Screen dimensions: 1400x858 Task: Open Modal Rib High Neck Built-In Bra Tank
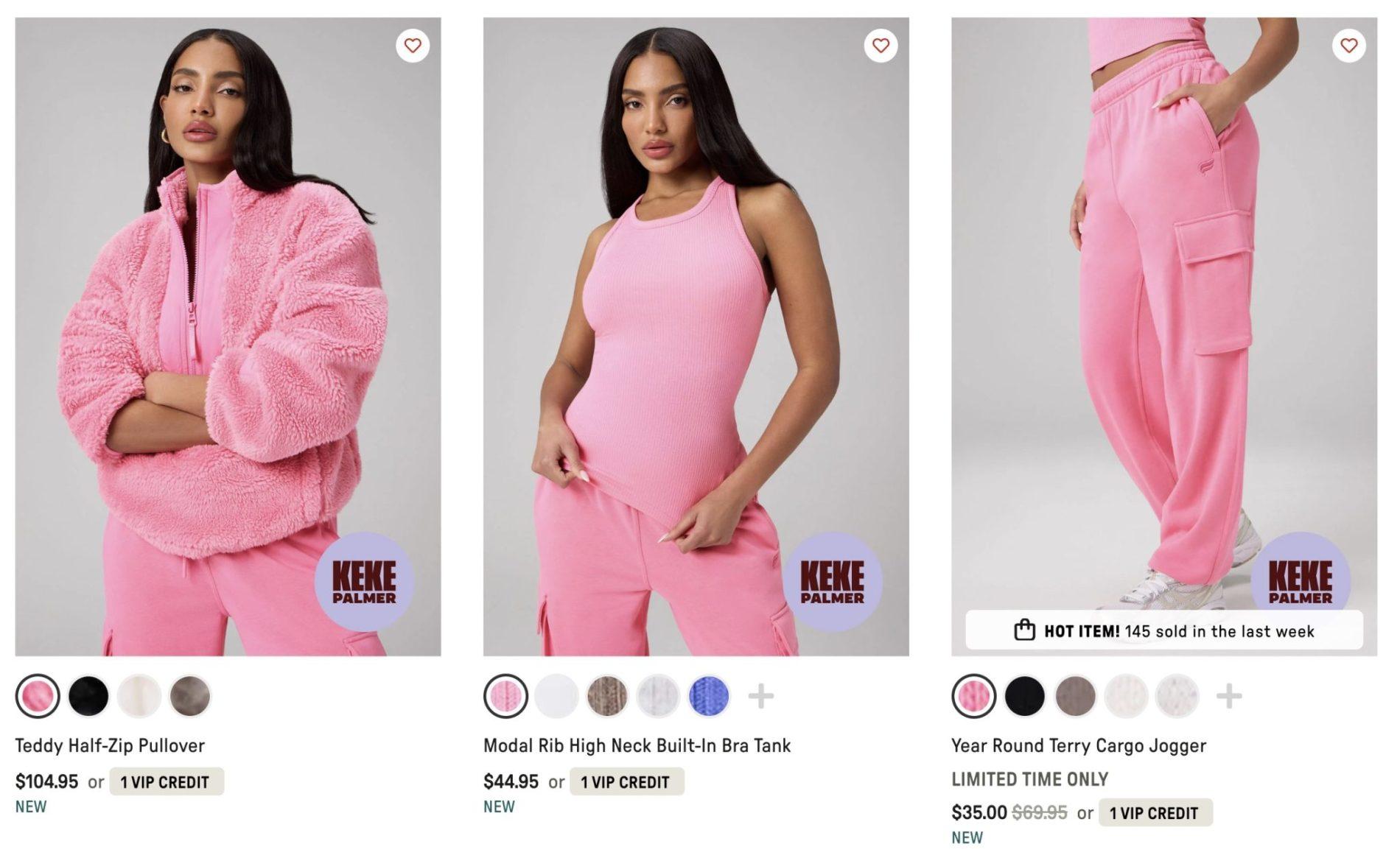(x=637, y=745)
